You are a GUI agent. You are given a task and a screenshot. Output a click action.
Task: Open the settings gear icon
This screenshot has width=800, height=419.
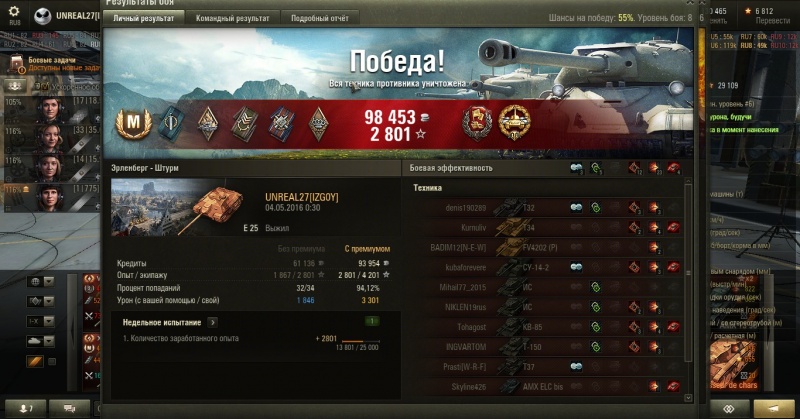[14, 11]
